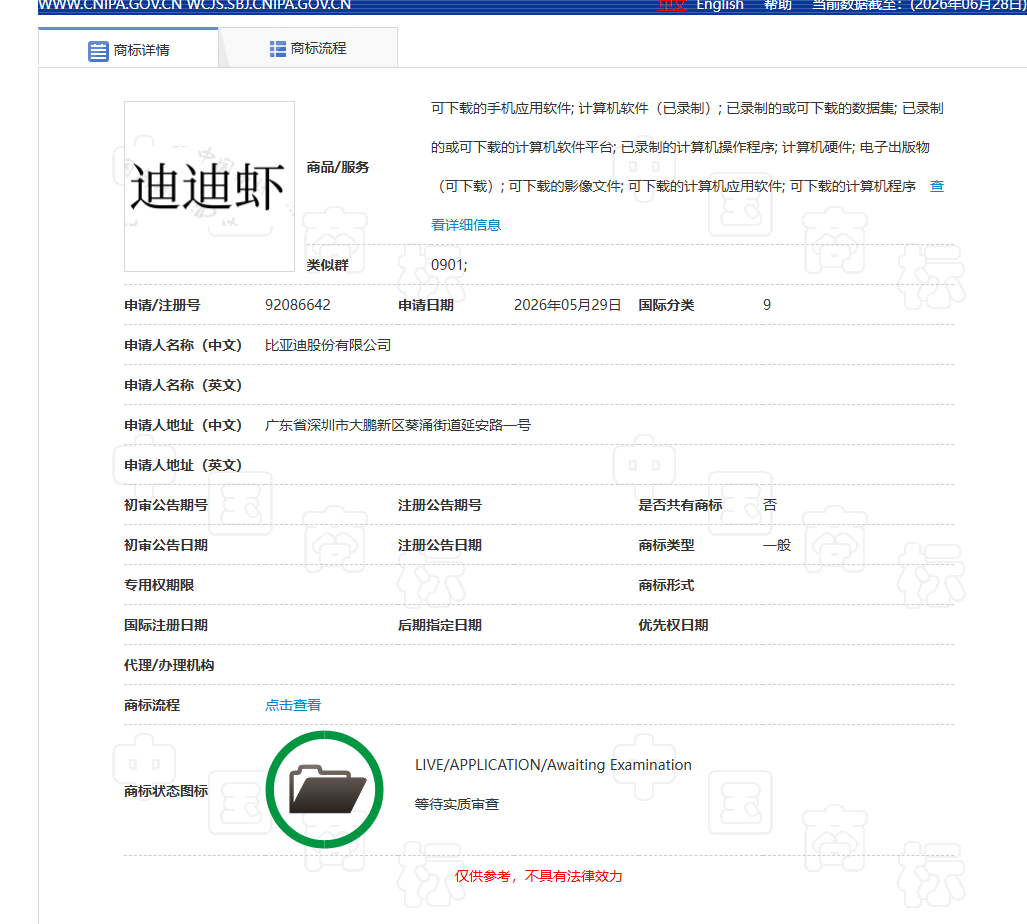The width and height of the screenshot is (1027, 924).
Task: Click similar group value 0901;
Action: point(449,265)
